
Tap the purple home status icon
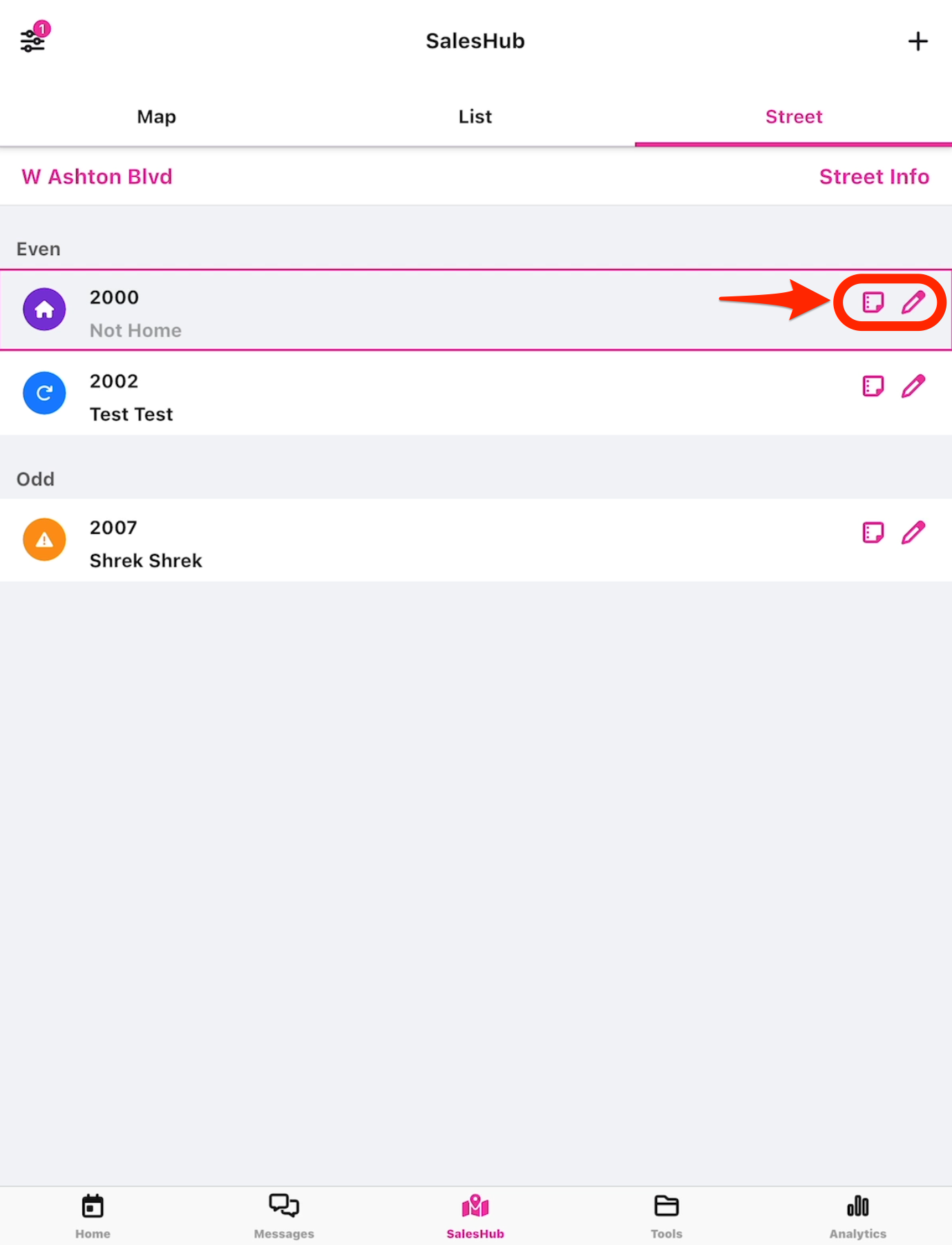44,310
